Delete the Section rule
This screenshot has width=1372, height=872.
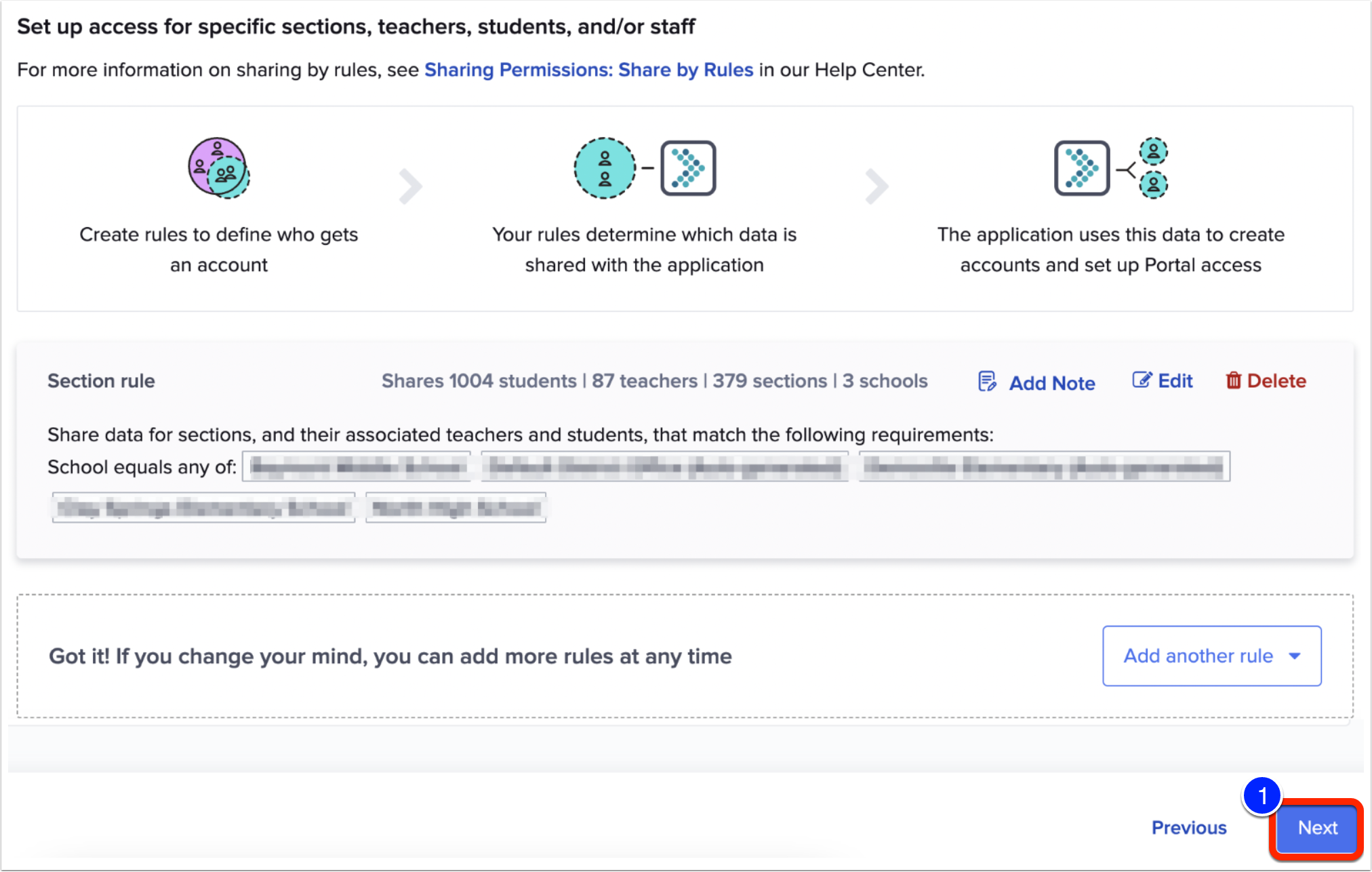coord(1266,380)
